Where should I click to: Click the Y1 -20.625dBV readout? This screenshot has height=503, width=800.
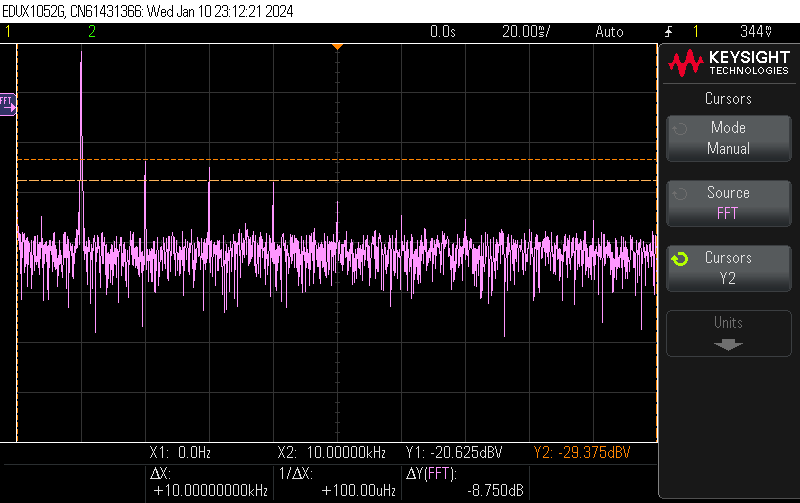coord(454,452)
